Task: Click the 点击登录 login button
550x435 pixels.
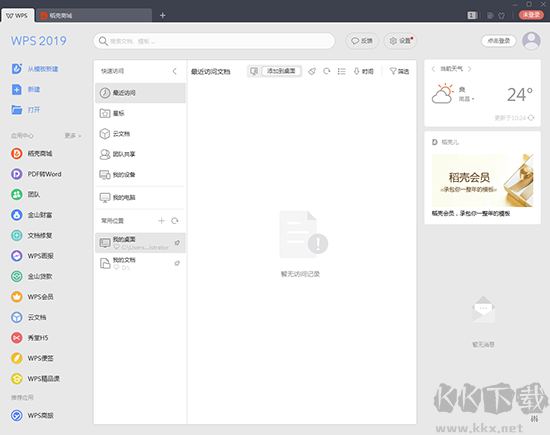Action: pyautogui.click(x=499, y=41)
